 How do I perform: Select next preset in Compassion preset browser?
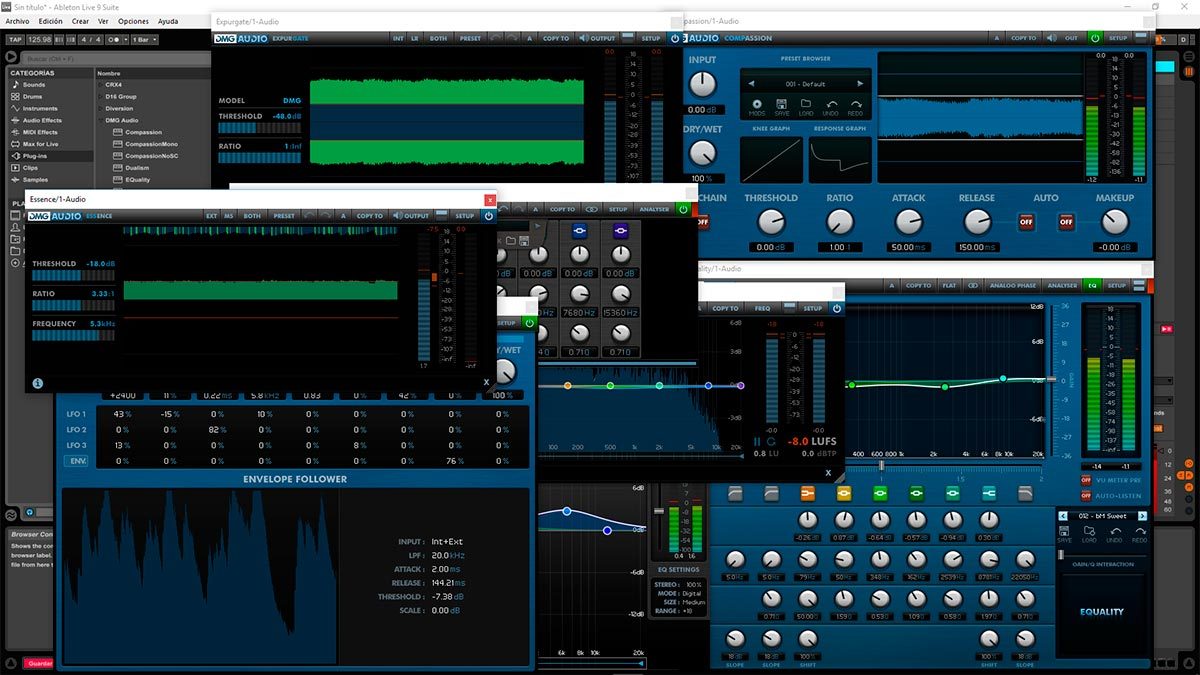point(859,84)
